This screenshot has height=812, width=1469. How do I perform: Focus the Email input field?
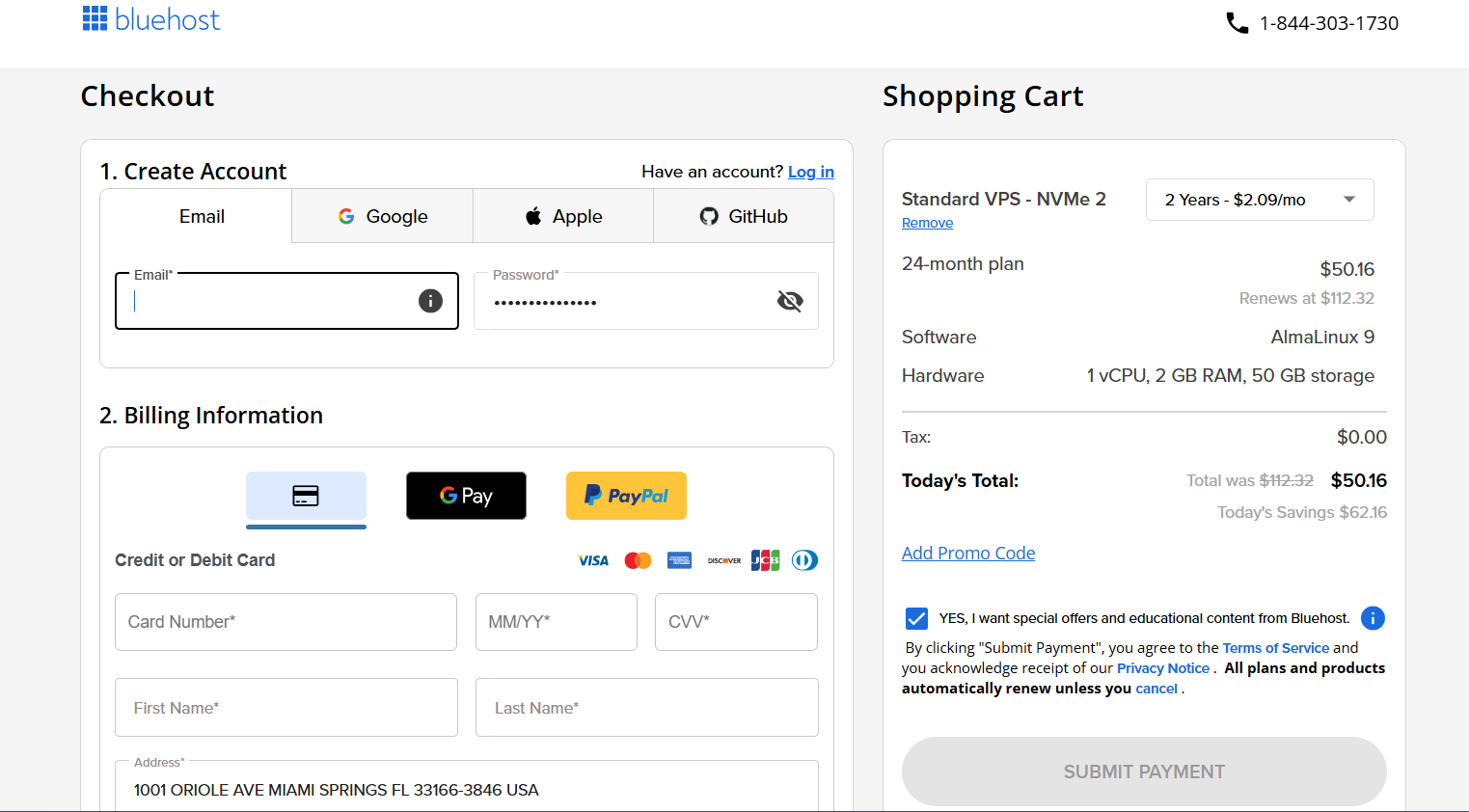pos(286,301)
